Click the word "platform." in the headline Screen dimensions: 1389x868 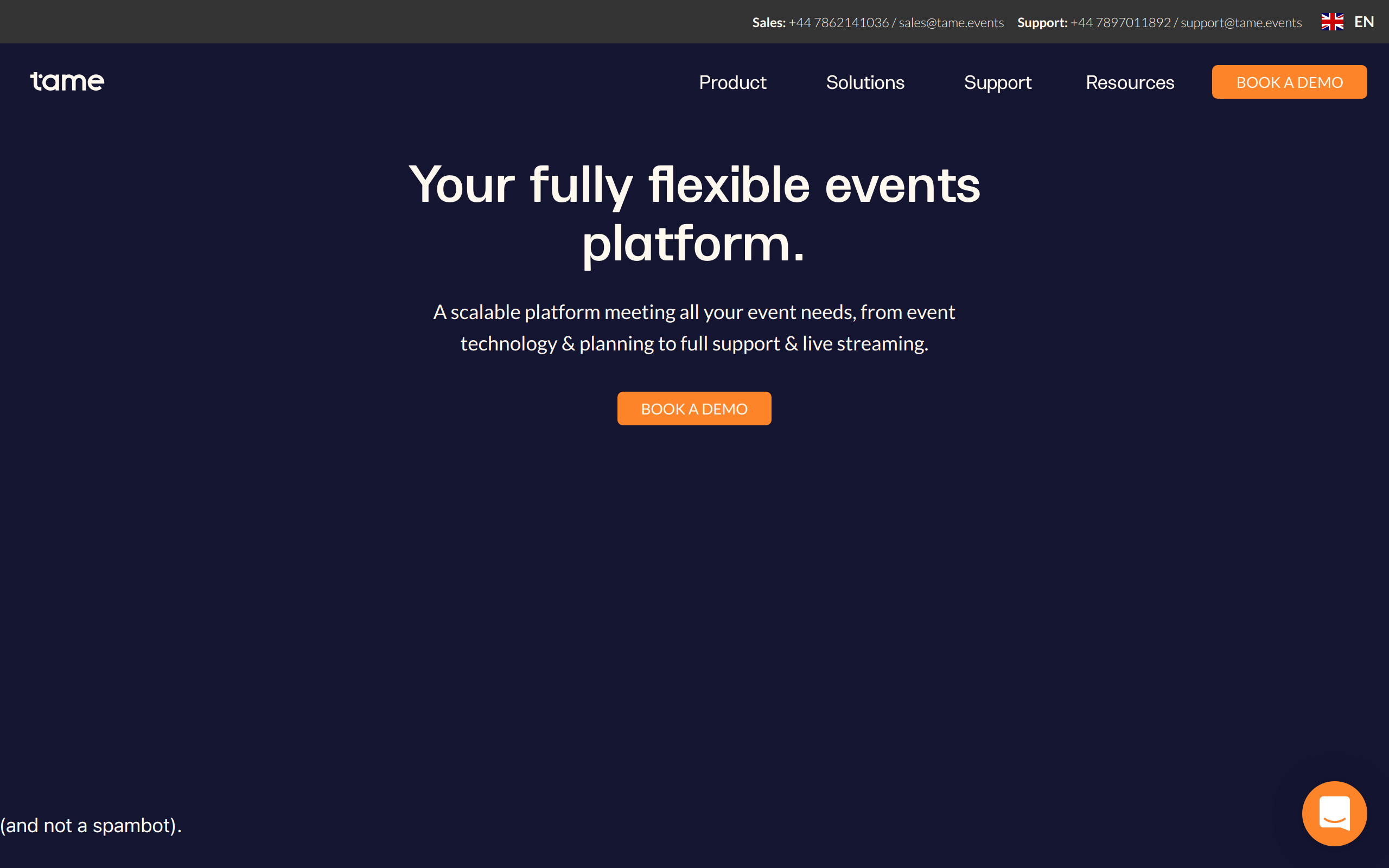[x=694, y=244]
